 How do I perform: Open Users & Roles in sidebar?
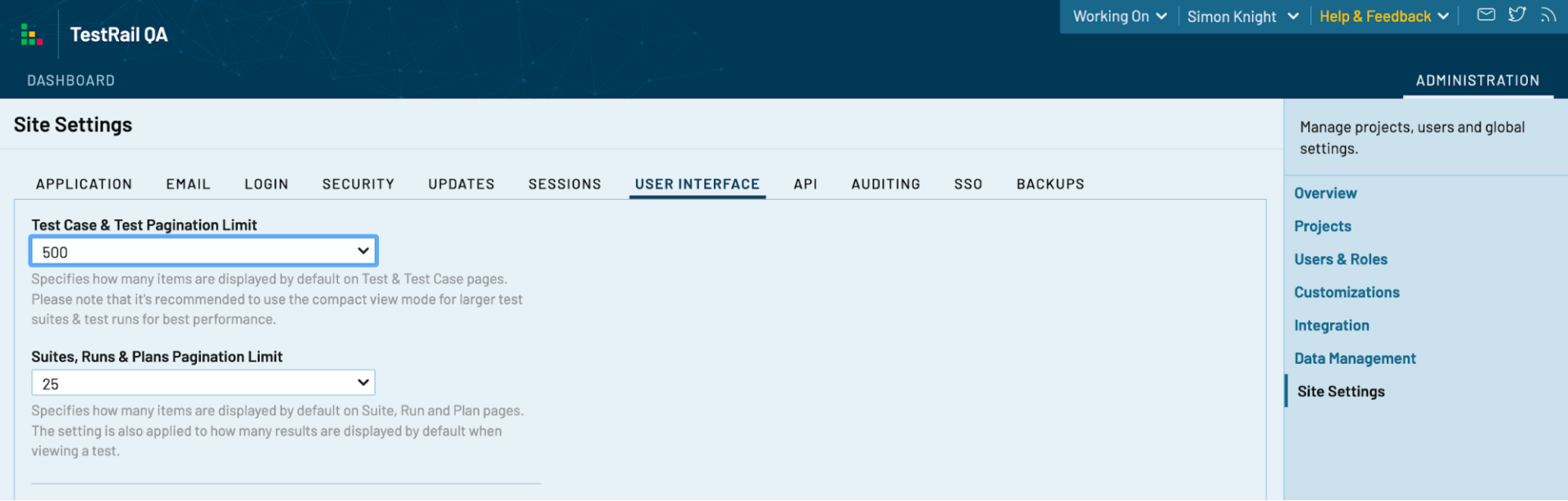(x=1340, y=259)
